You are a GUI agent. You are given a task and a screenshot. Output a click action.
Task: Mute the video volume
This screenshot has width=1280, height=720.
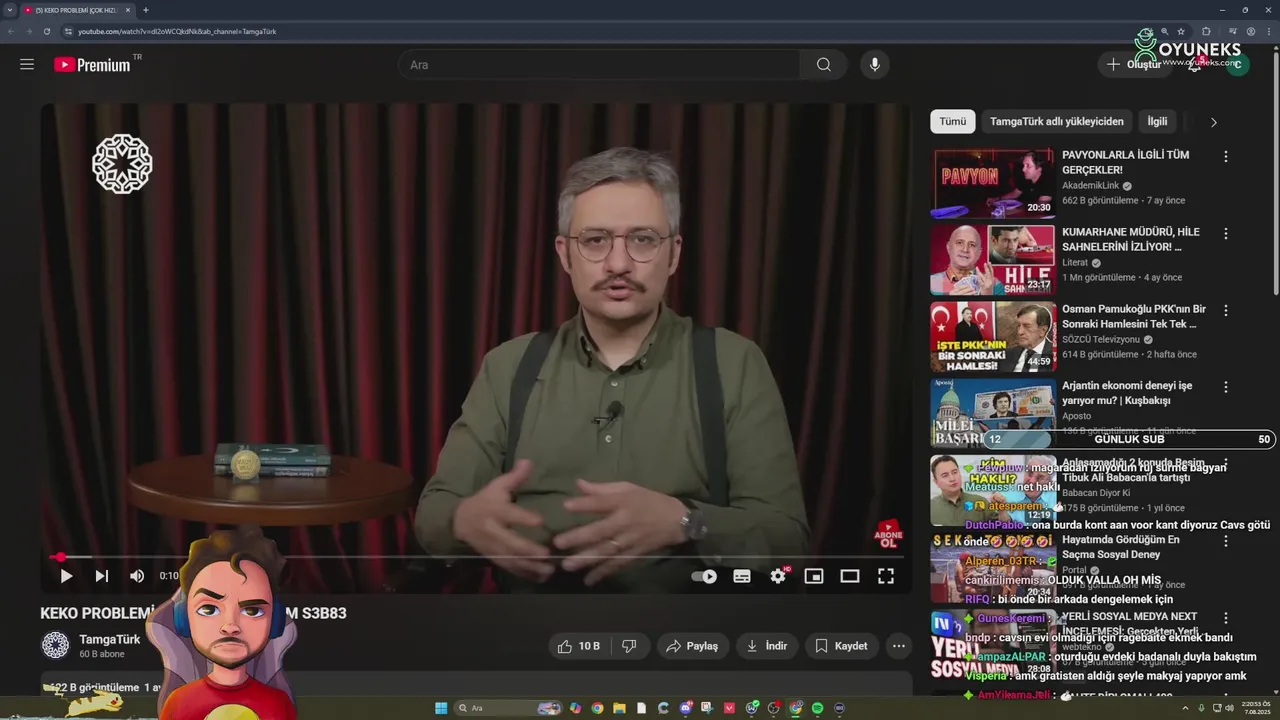click(x=137, y=576)
